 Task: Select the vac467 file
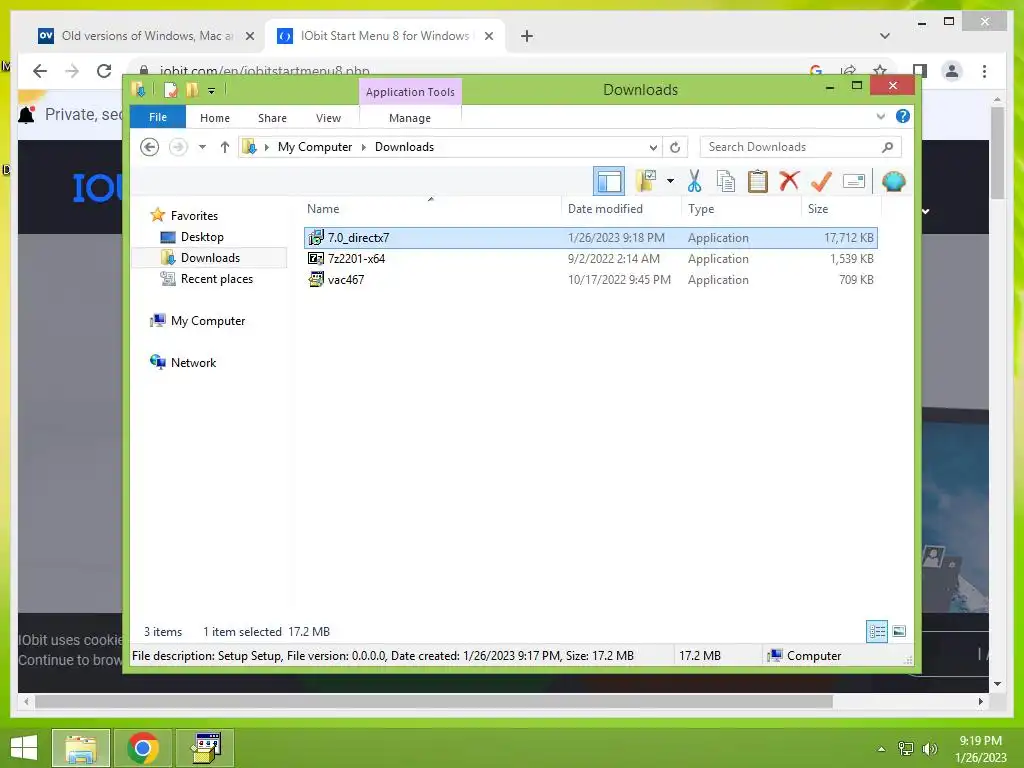590,280
